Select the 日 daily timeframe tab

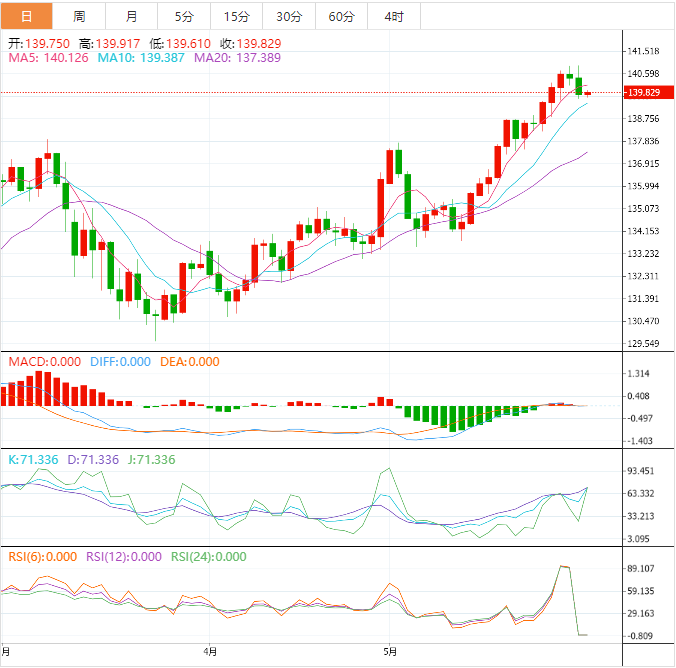(26, 16)
